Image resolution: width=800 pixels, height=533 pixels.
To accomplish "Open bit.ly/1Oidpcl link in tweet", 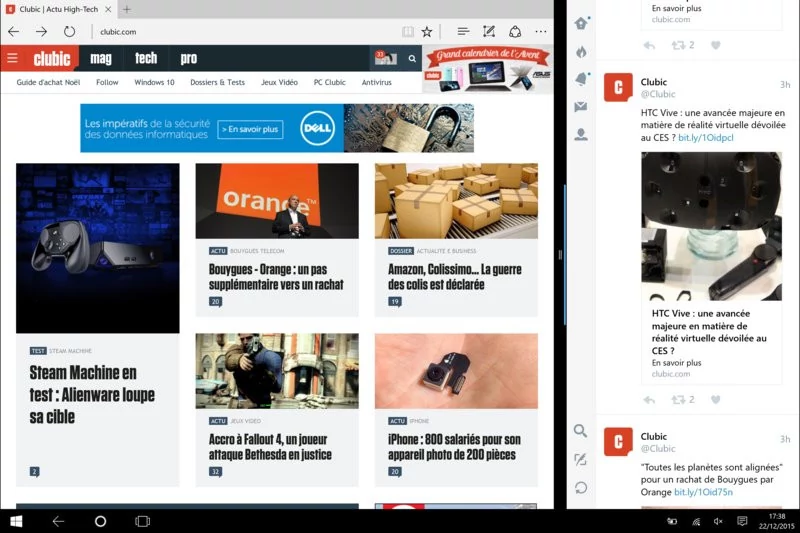I will pyautogui.click(x=706, y=138).
